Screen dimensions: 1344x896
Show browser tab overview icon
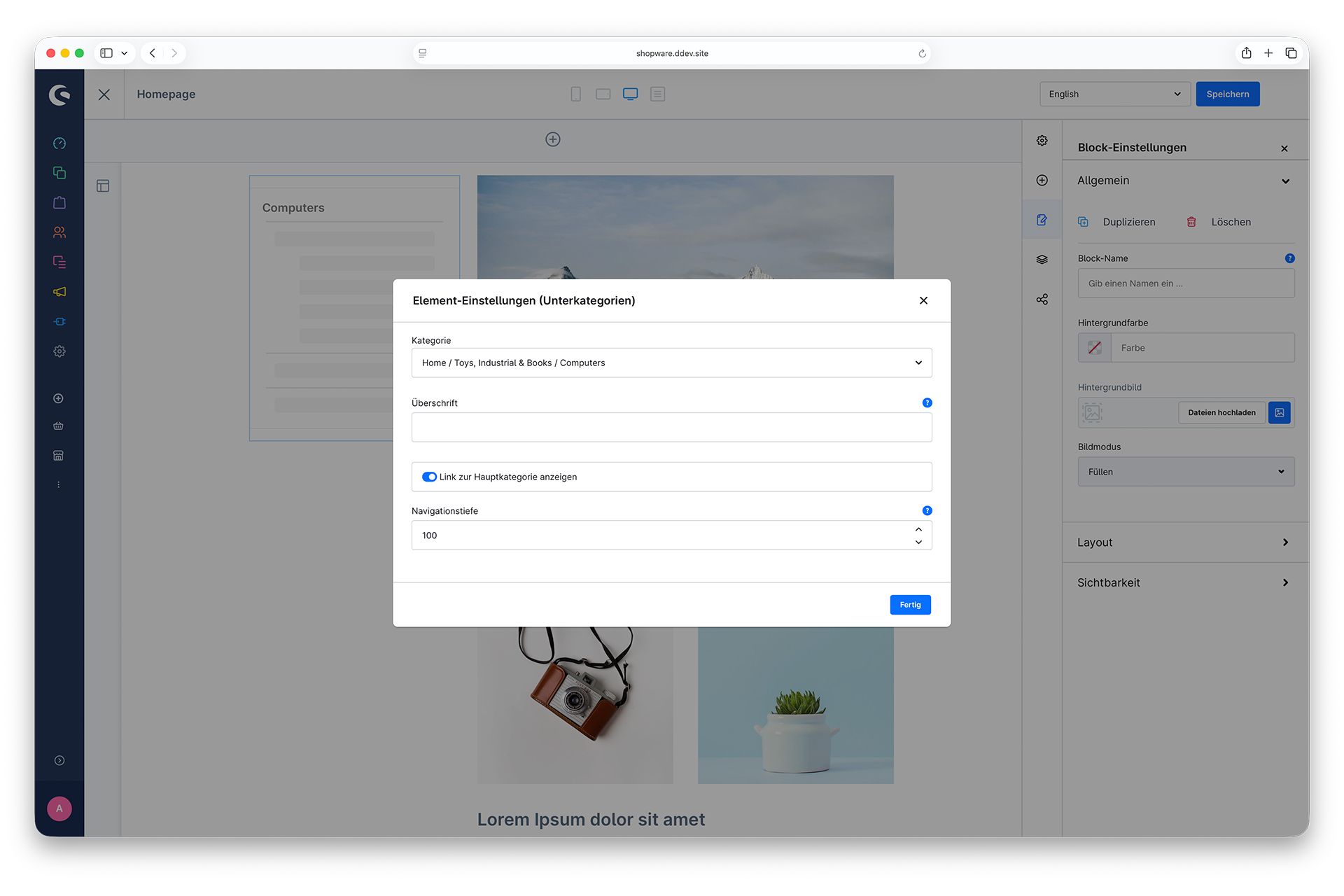(1291, 53)
